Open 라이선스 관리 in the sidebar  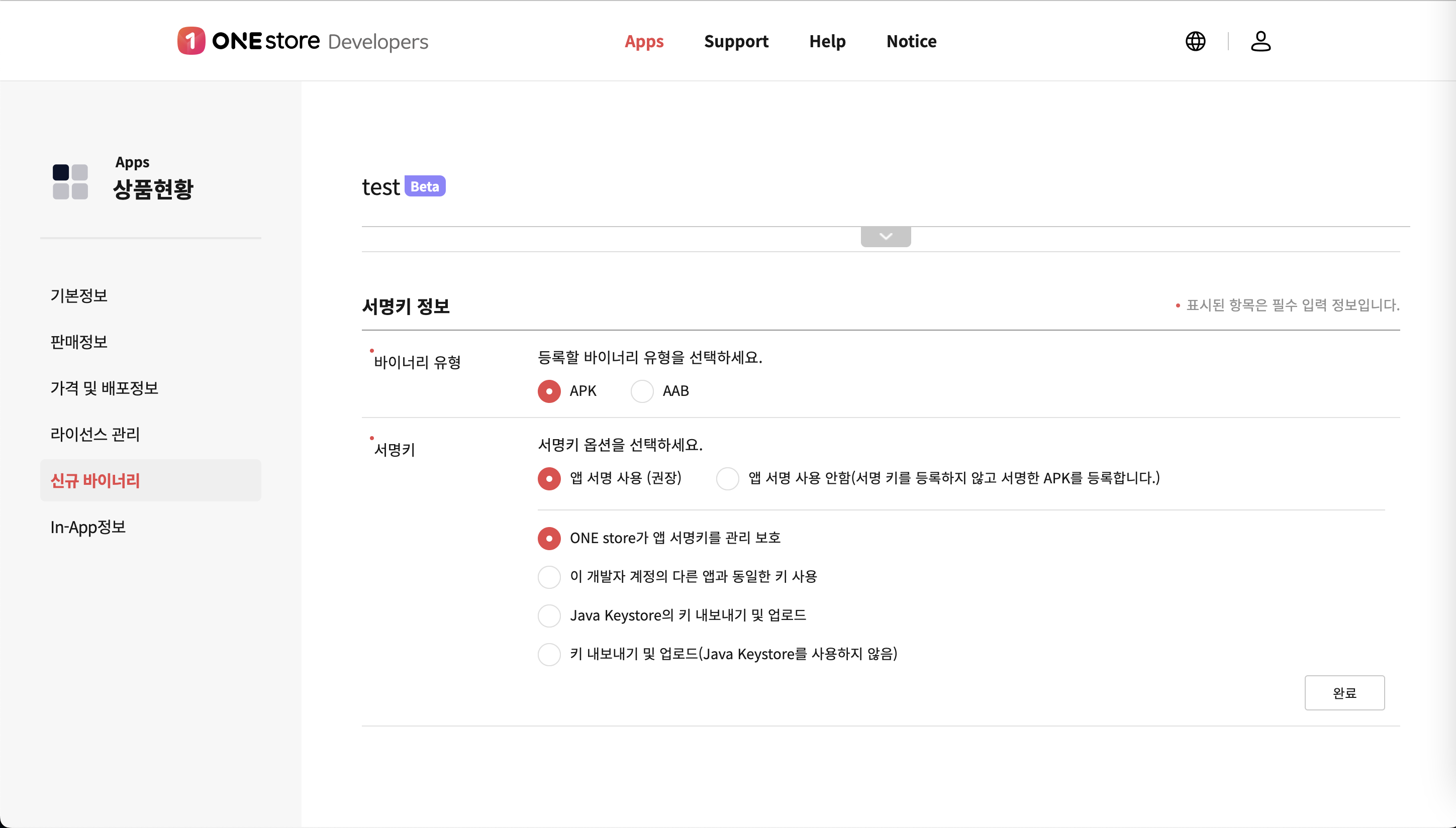pyautogui.click(x=95, y=435)
